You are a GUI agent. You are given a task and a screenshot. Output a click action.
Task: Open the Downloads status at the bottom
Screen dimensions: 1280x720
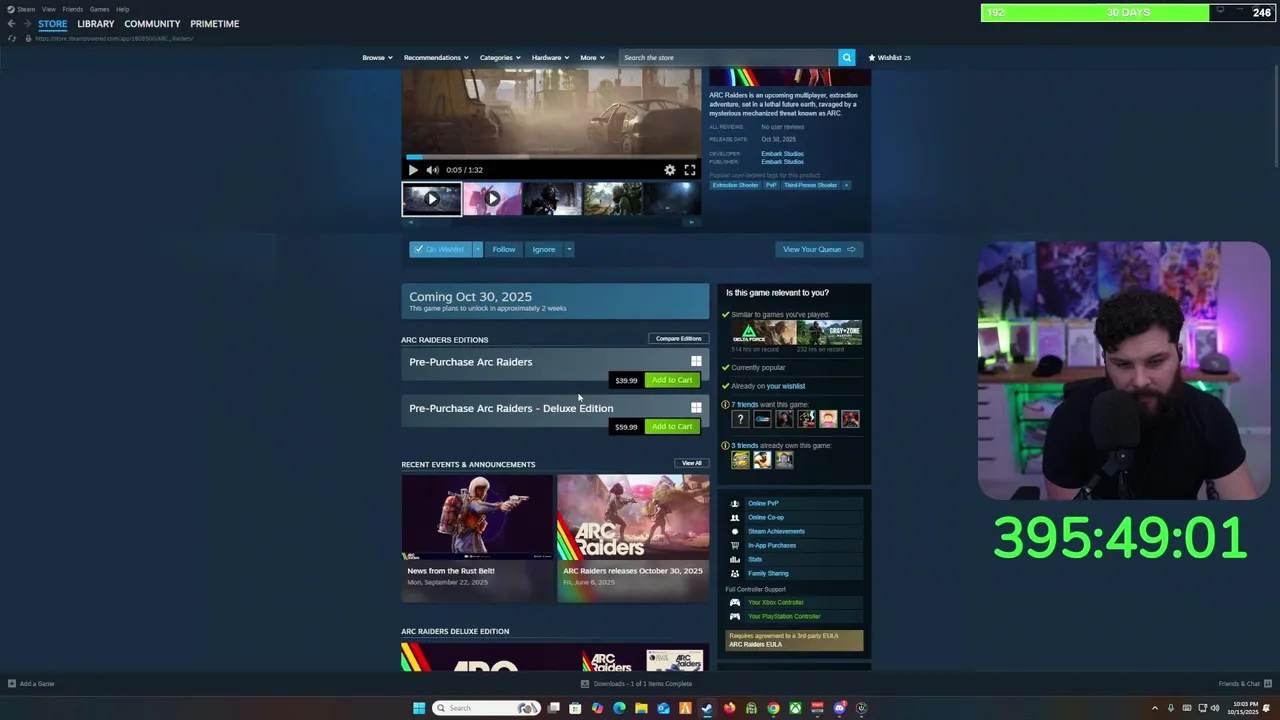pos(636,684)
